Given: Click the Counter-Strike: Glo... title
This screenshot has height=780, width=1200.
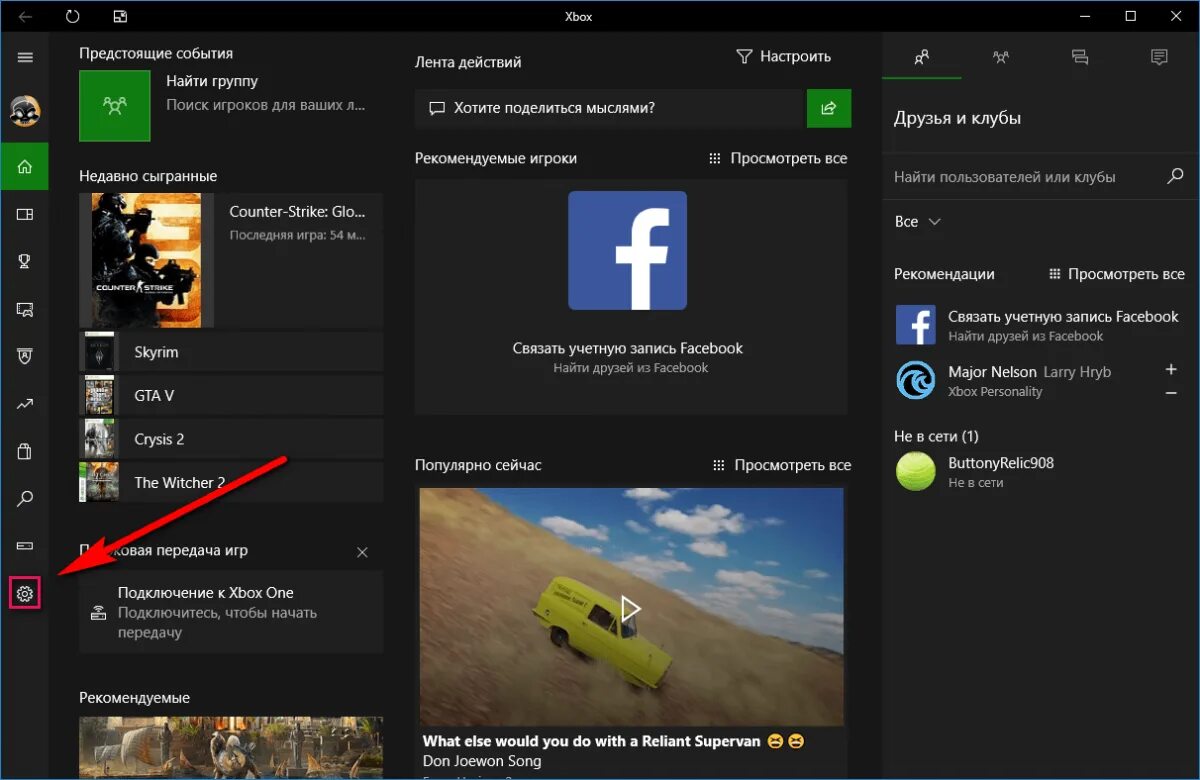Looking at the screenshot, I should (x=298, y=211).
